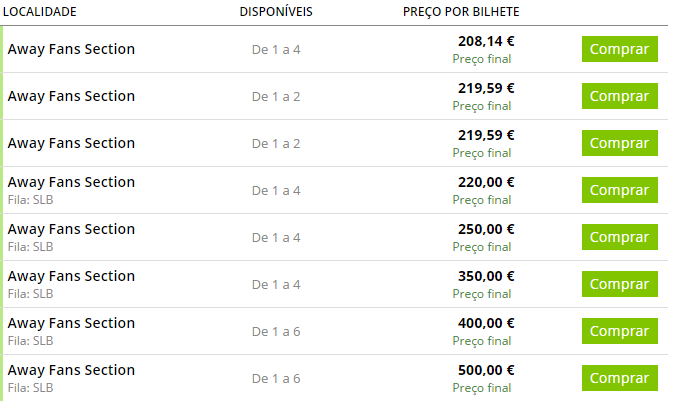Open Away Fans Section in 500,00 € row
The height and width of the screenshot is (404, 673).
(x=71, y=370)
